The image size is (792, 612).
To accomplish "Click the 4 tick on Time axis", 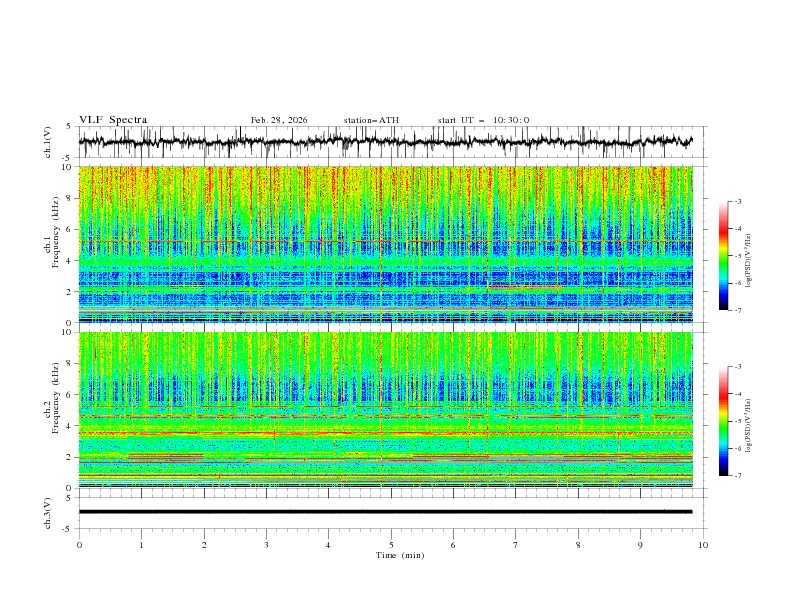I will click(x=328, y=545).
